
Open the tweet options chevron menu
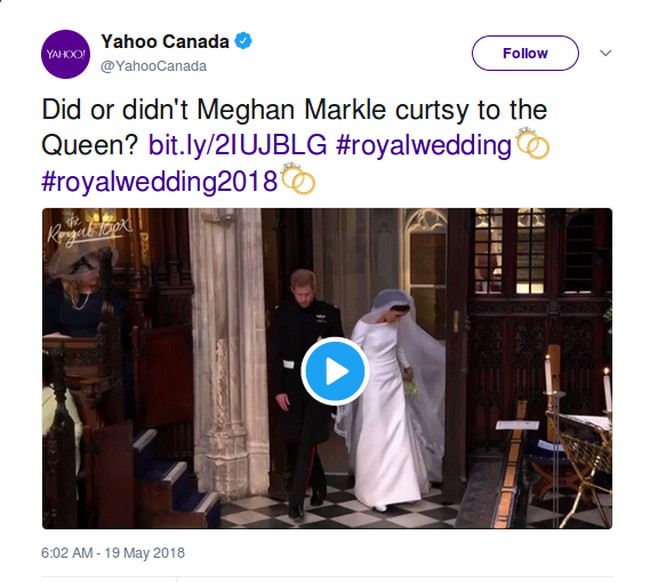(x=605, y=53)
